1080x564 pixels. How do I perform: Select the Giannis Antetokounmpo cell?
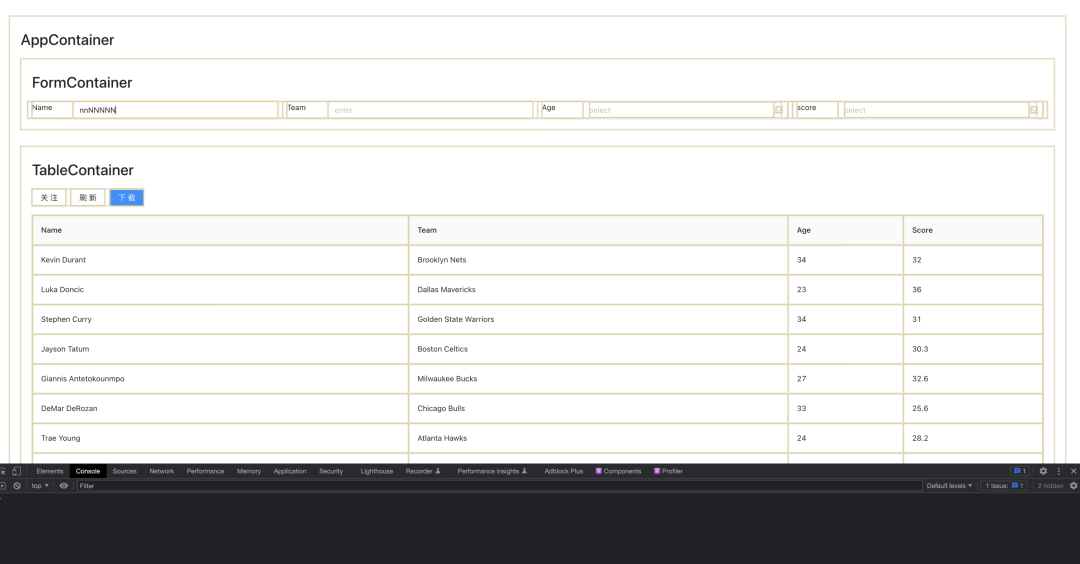220,378
